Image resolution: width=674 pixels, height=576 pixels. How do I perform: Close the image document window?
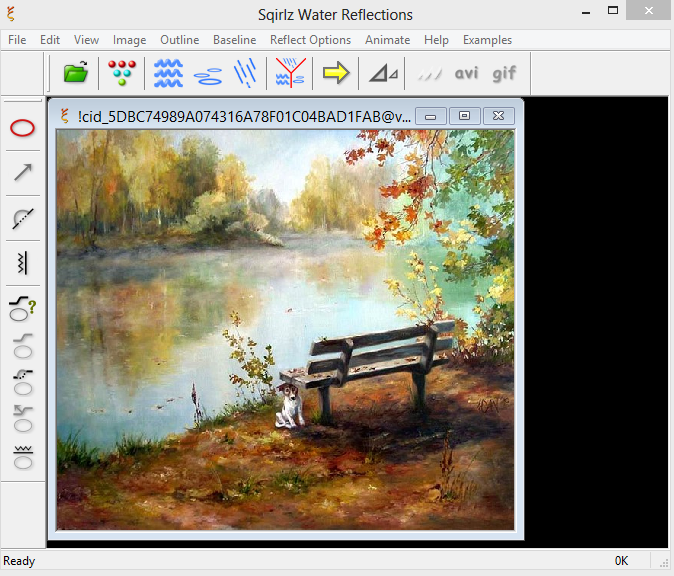click(499, 116)
